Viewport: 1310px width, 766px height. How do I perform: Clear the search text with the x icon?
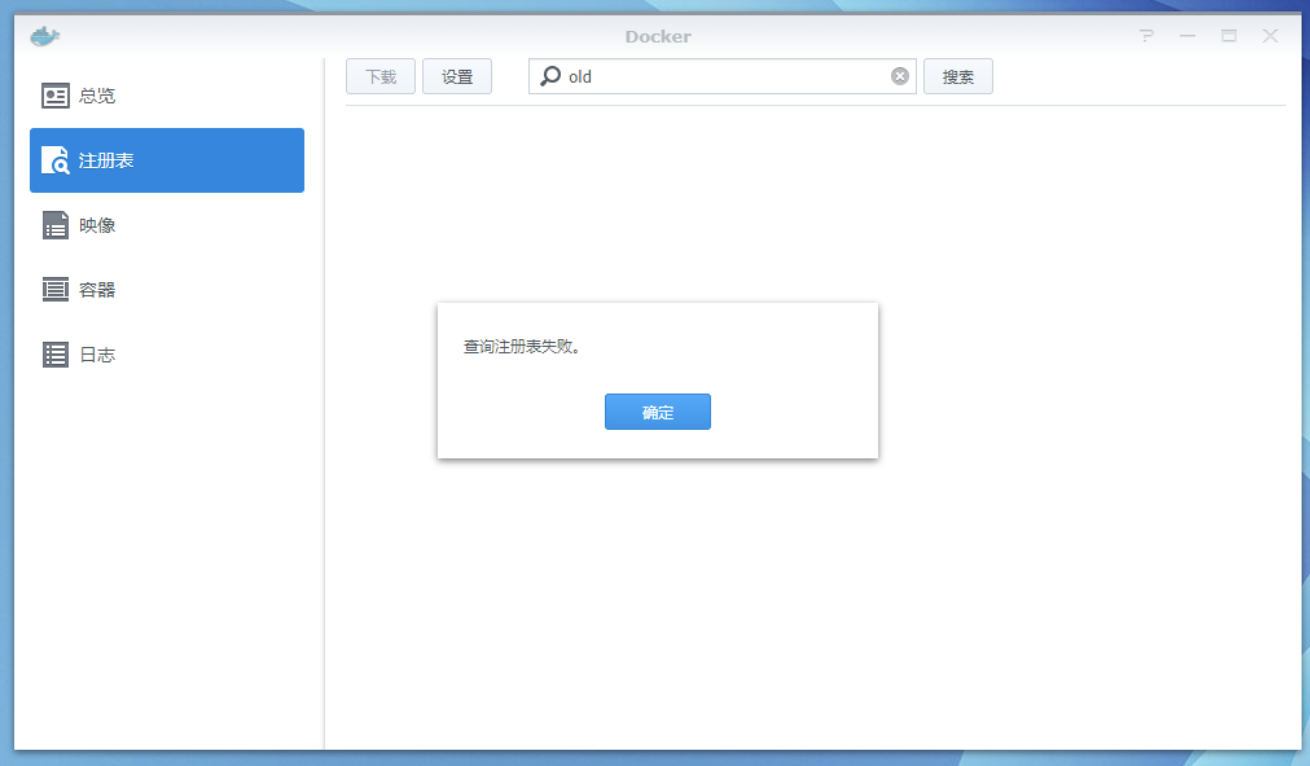(899, 75)
